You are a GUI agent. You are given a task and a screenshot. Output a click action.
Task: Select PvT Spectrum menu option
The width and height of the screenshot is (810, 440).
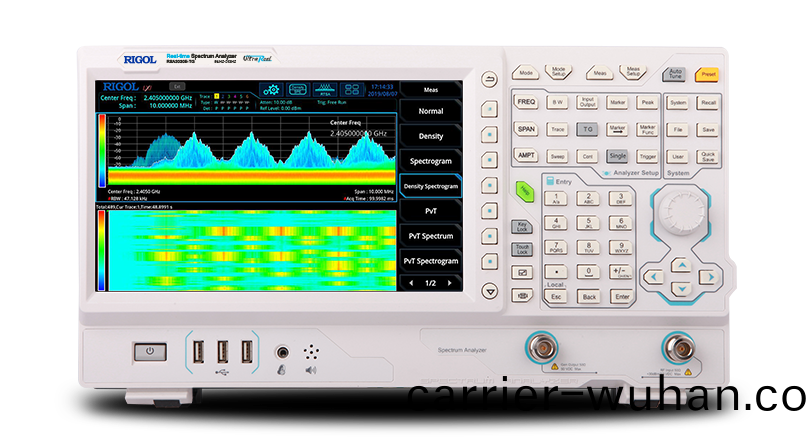[430, 236]
